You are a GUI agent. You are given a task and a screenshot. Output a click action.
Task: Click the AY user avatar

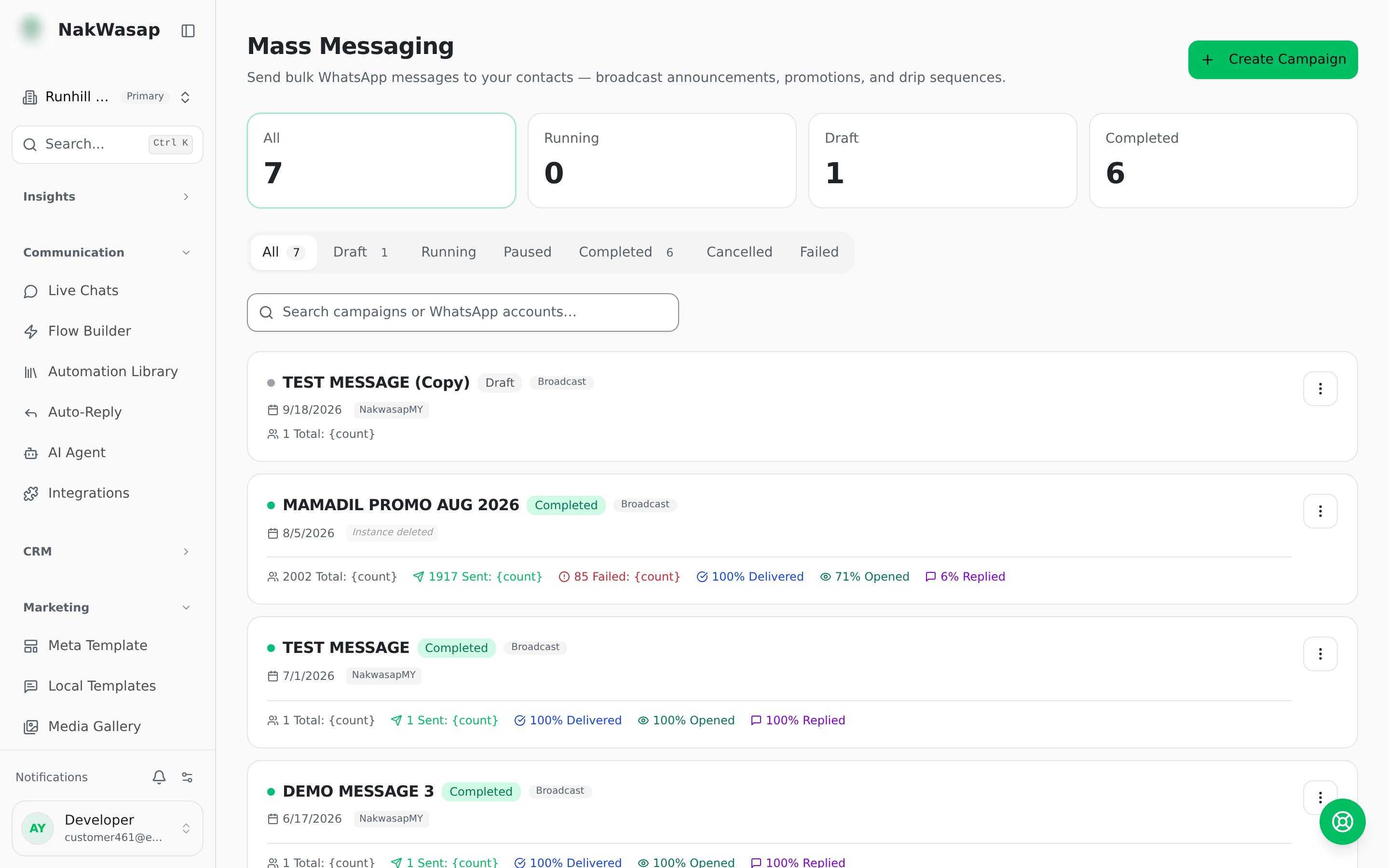click(x=38, y=828)
